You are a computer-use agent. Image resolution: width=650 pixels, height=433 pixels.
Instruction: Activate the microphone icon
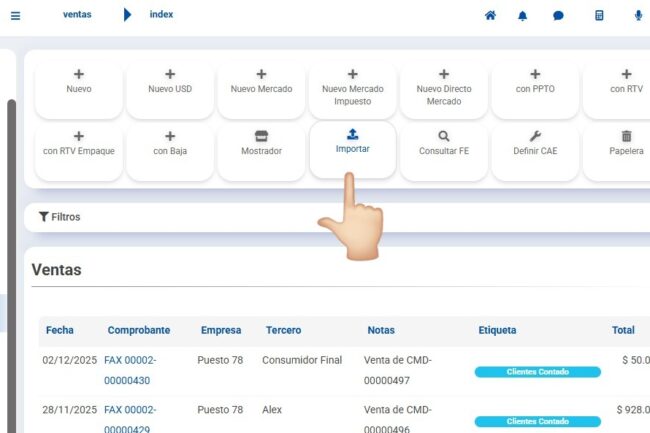pos(638,16)
